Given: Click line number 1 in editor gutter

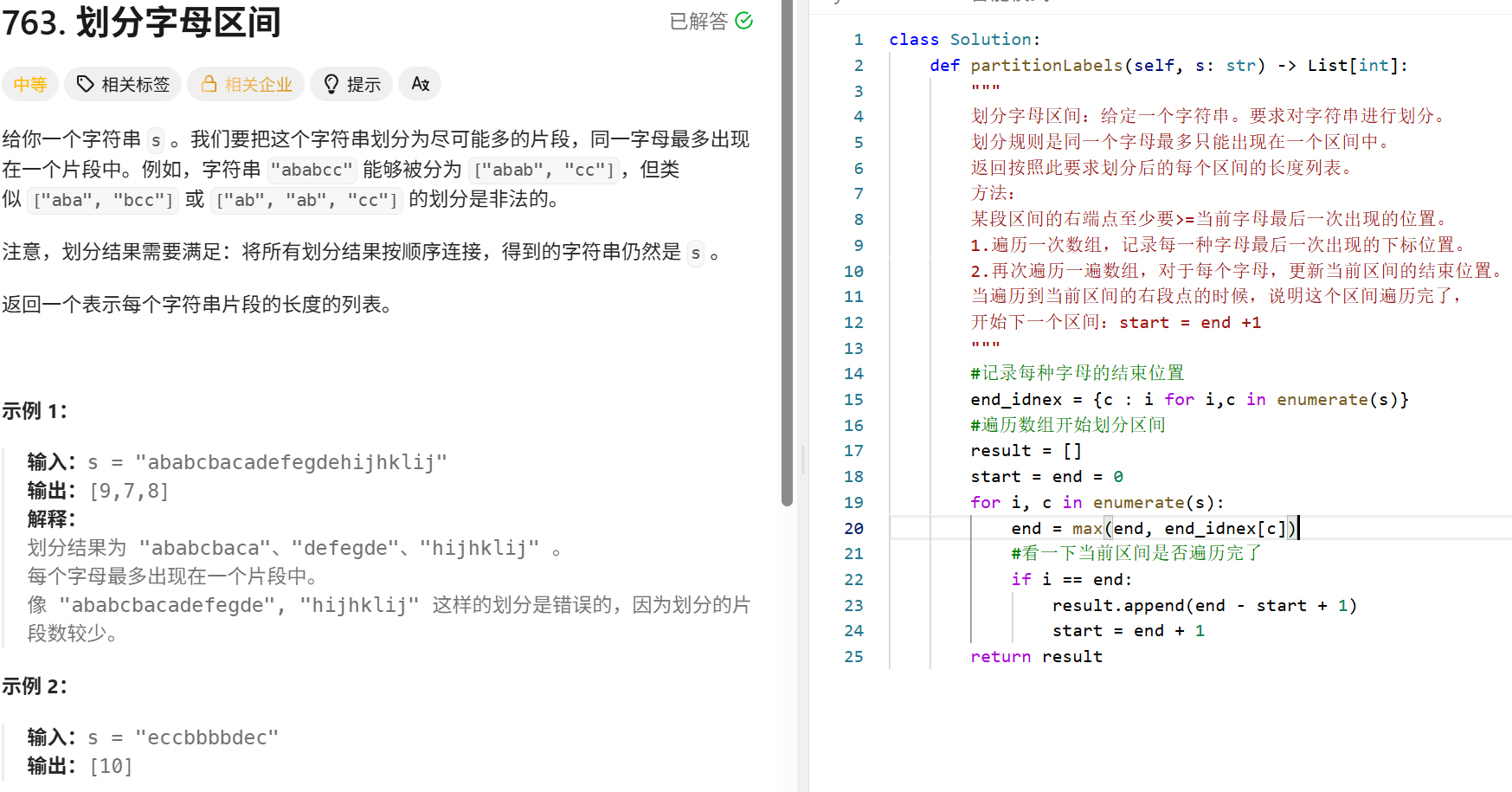Looking at the screenshot, I should (859, 40).
